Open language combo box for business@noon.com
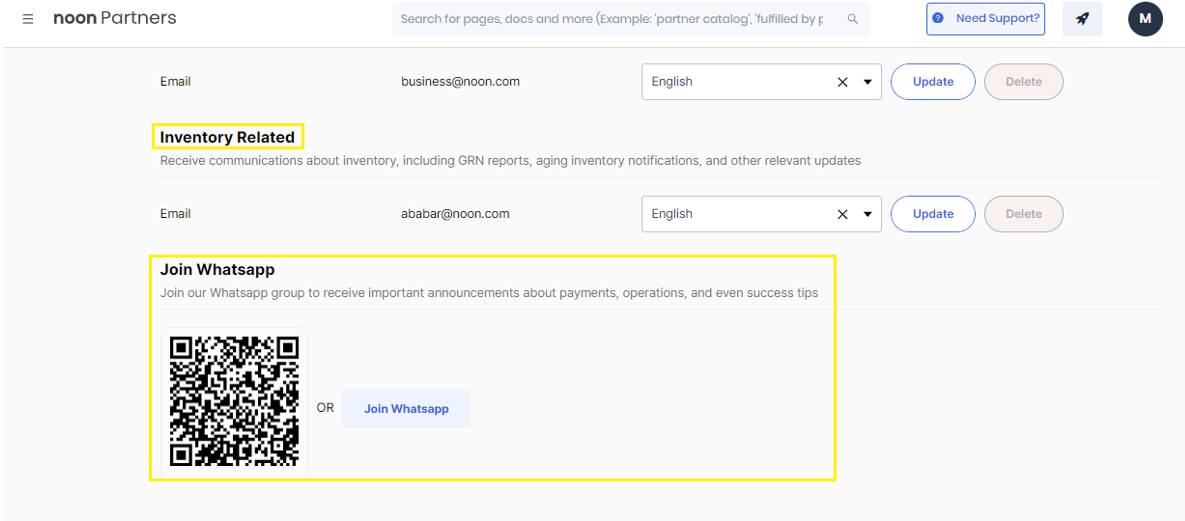This screenshot has width=1185, height=521. [761, 82]
